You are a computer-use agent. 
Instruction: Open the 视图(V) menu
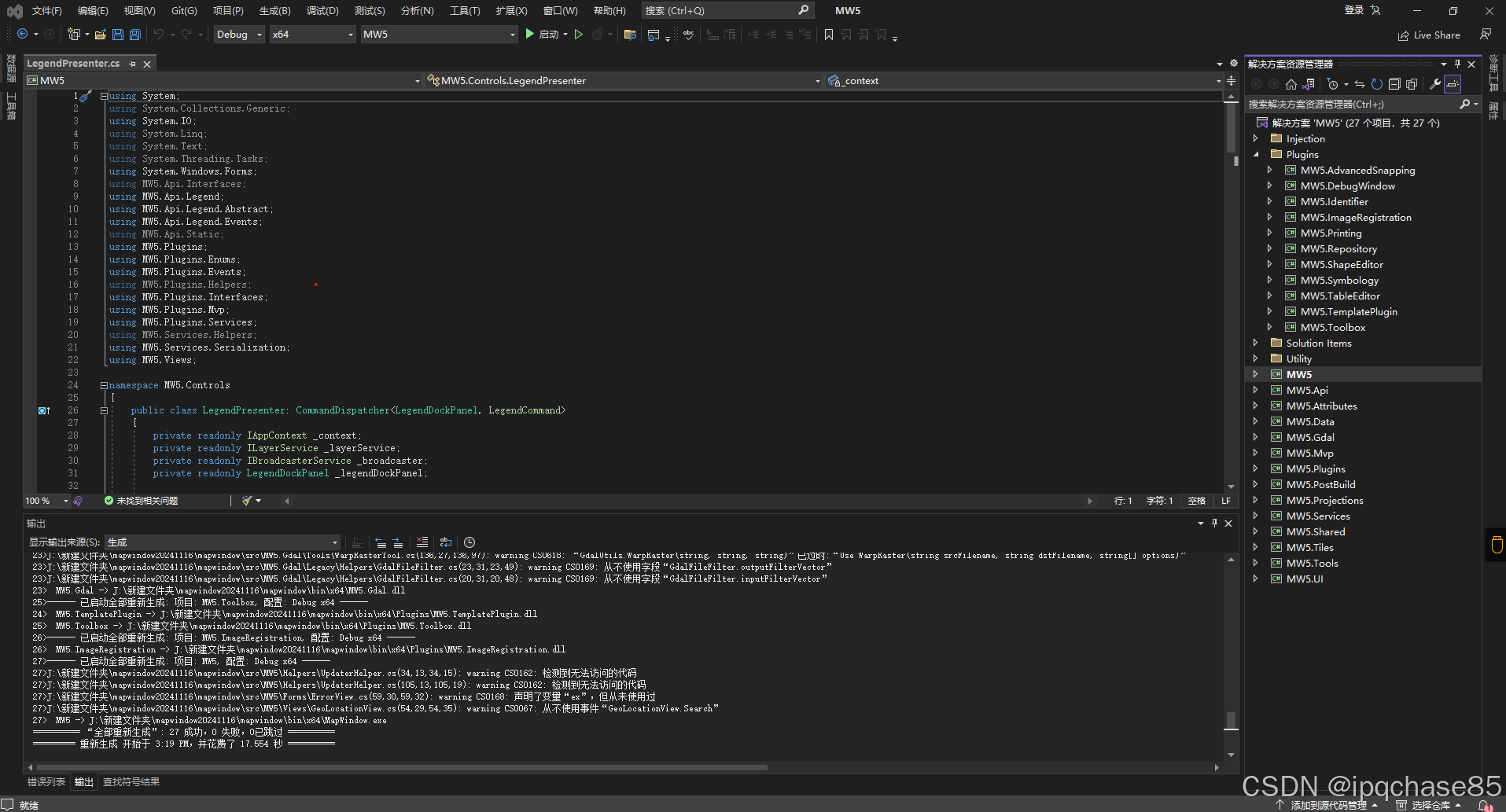138,10
